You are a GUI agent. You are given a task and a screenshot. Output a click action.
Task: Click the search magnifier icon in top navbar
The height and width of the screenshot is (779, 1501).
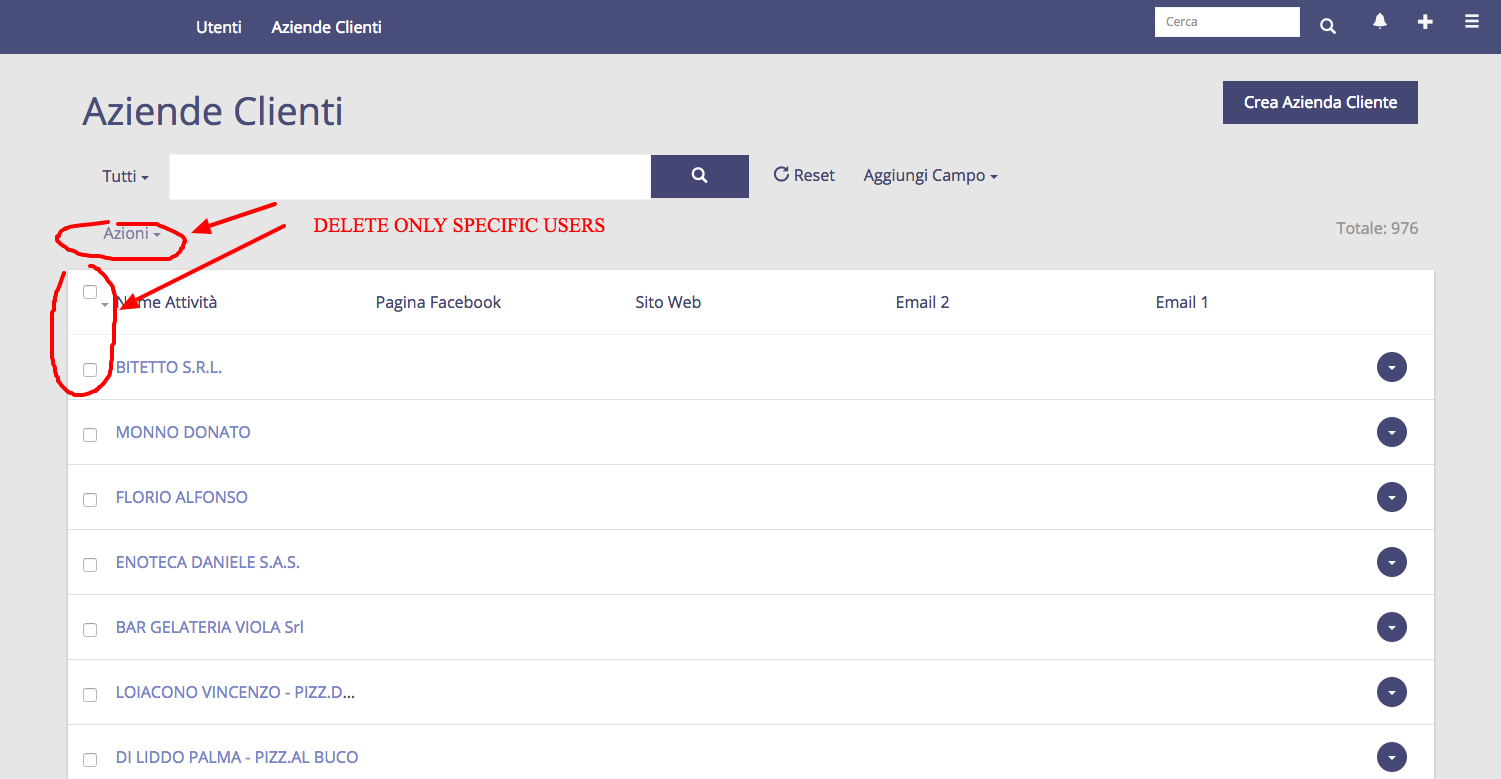pyautogui.click(x=1327, y=26)
